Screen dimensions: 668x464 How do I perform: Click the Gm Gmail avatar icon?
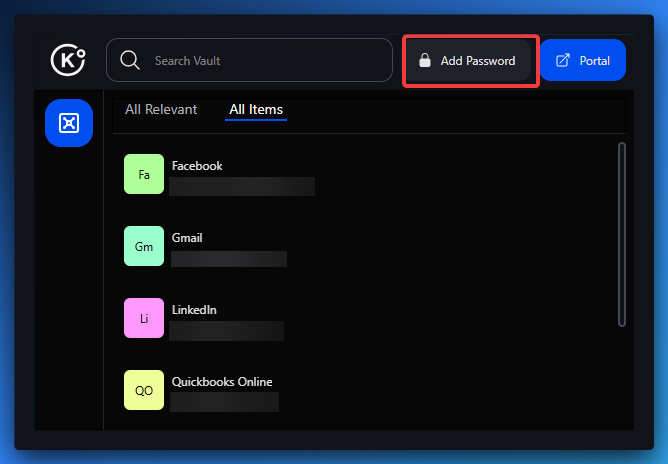(x=144, y=246)
